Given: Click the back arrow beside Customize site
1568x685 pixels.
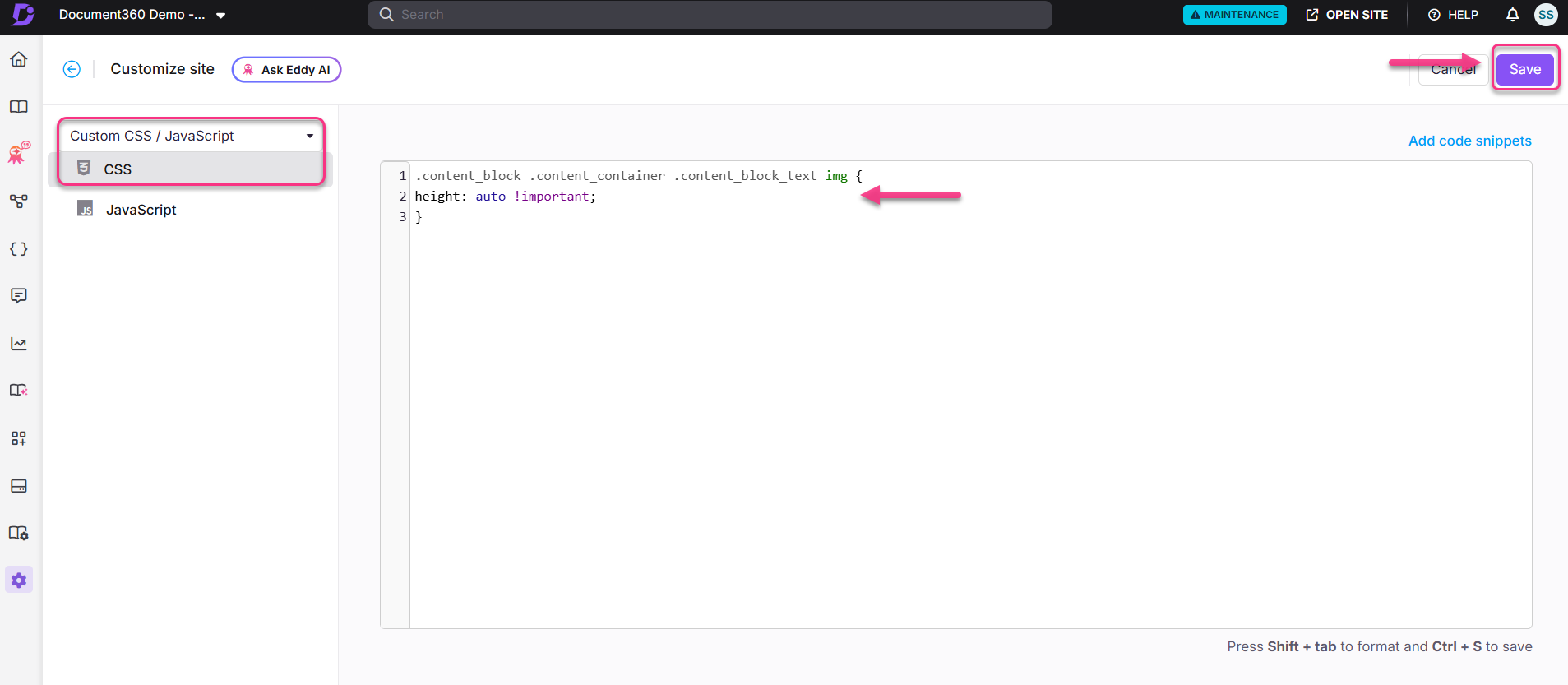Looking at the screenshot, I should (72, 70).
